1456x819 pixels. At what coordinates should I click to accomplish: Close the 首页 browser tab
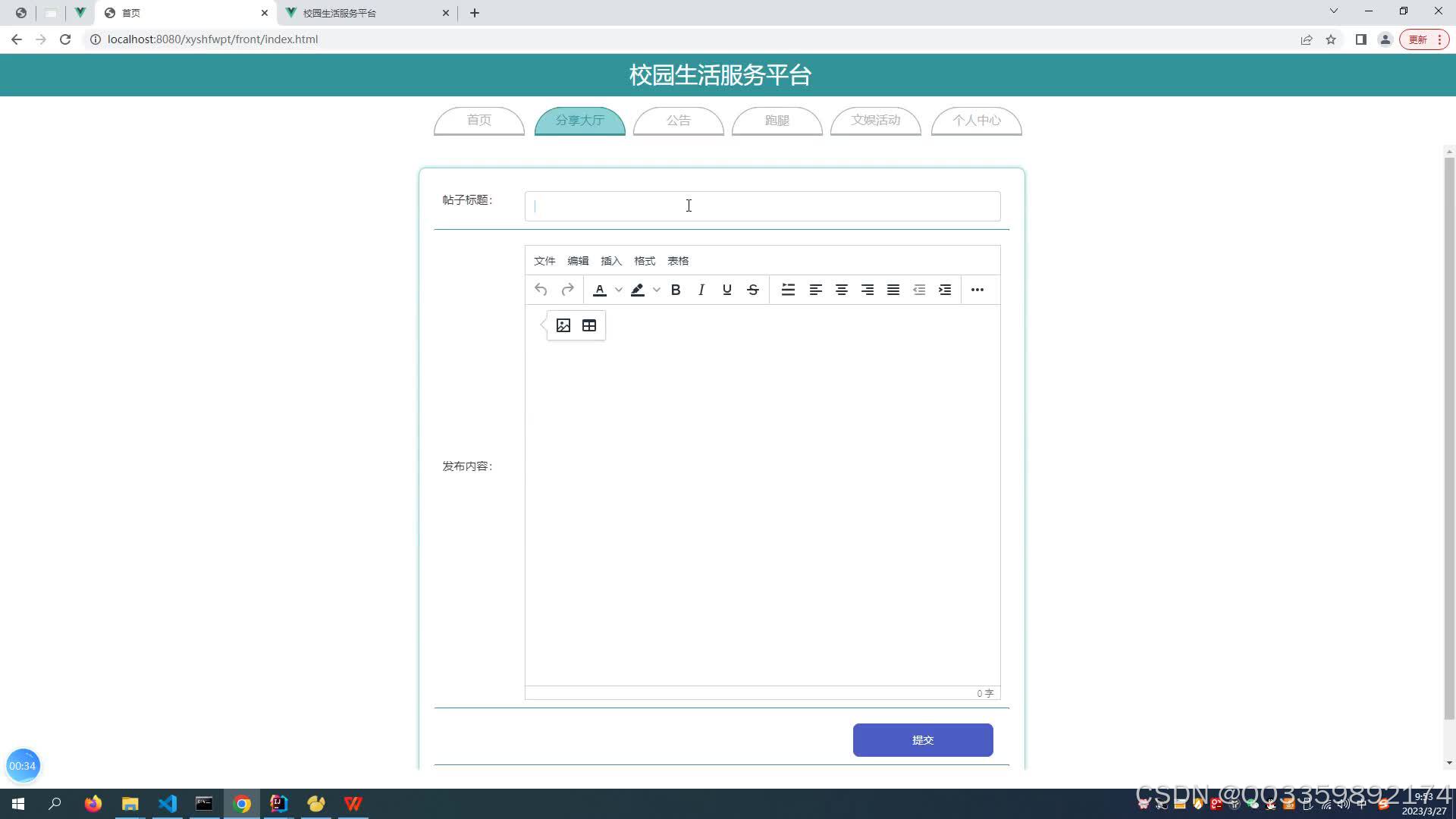click(265, 13)
